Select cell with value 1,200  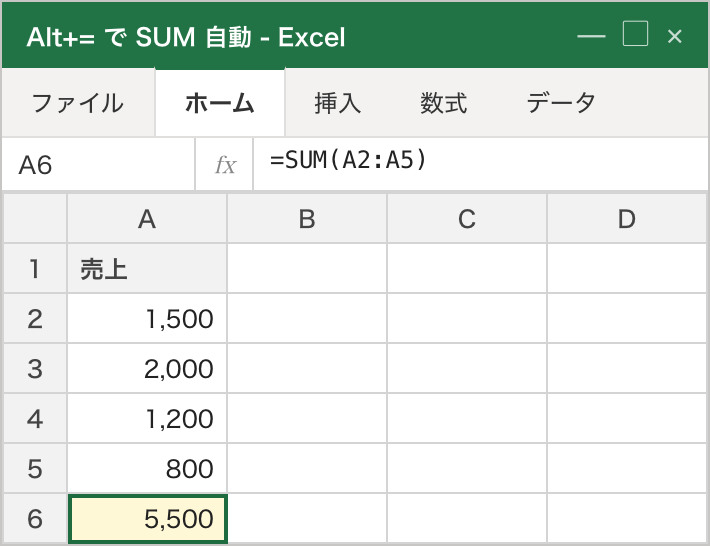(147, 418)
